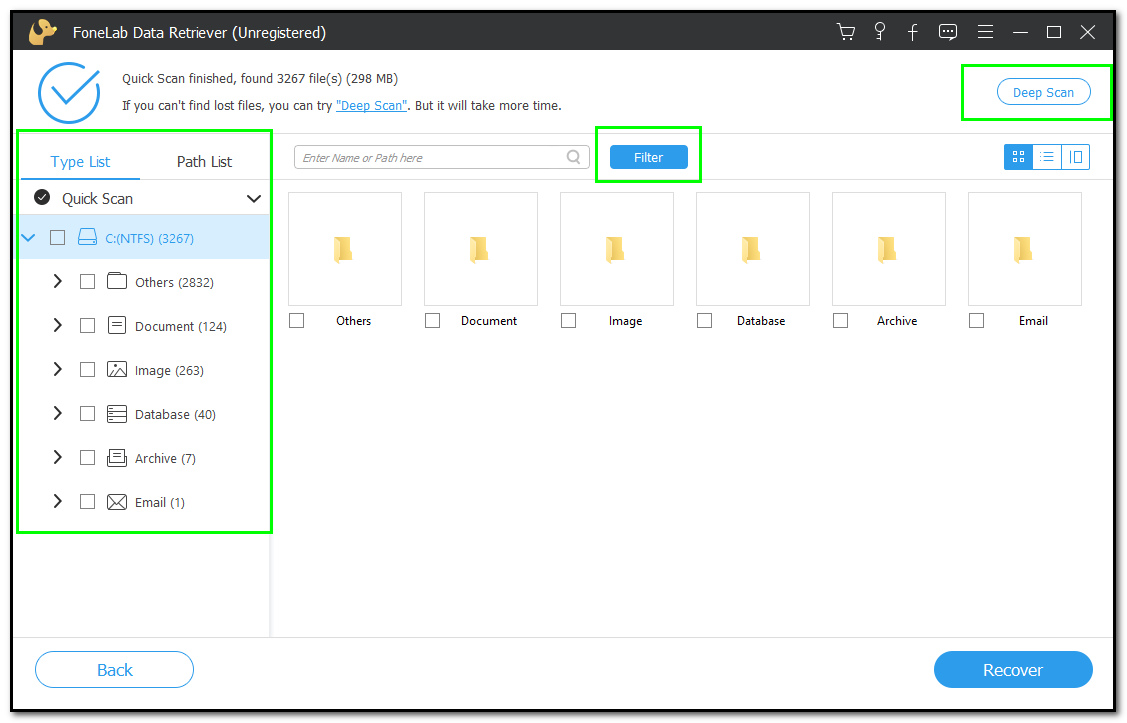The height and width of the screenshot is (723, 1127).
Task: Select the Document (124) tree label
Action: pos(181,326)
